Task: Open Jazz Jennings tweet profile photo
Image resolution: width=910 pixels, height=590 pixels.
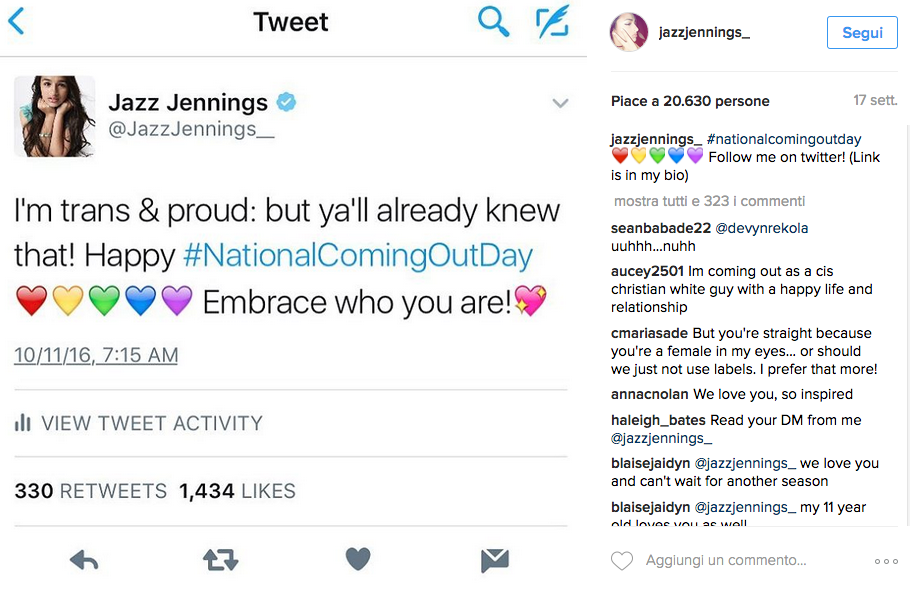Action: tap(55, 116)
